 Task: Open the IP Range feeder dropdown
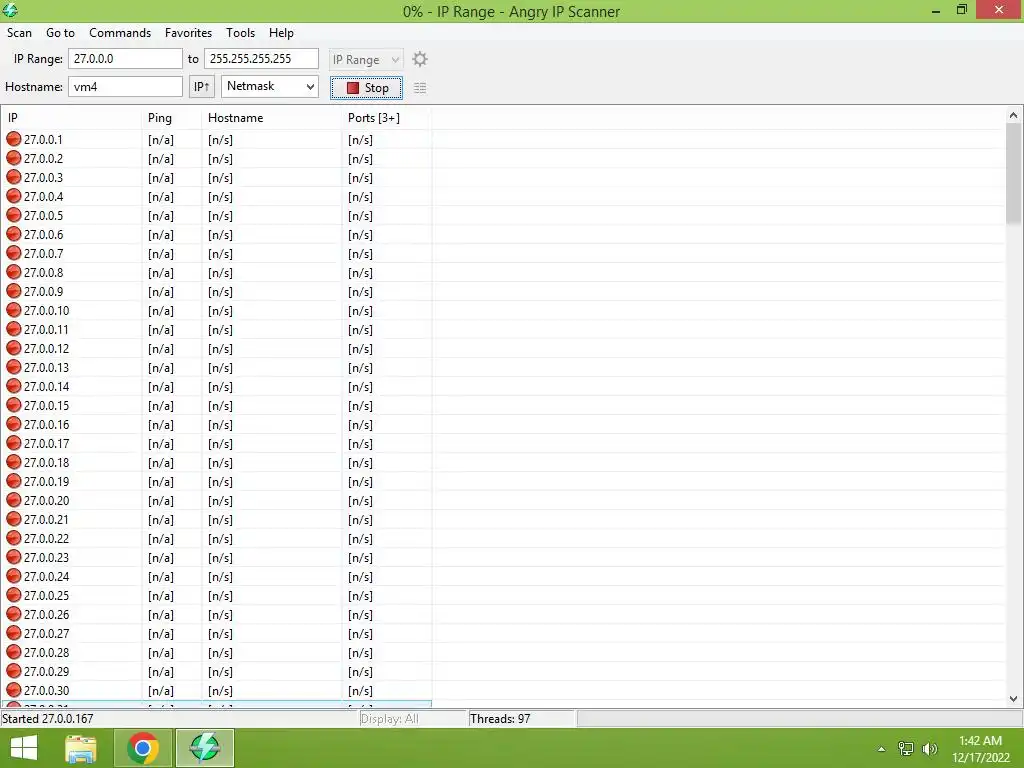click(366, 59)
